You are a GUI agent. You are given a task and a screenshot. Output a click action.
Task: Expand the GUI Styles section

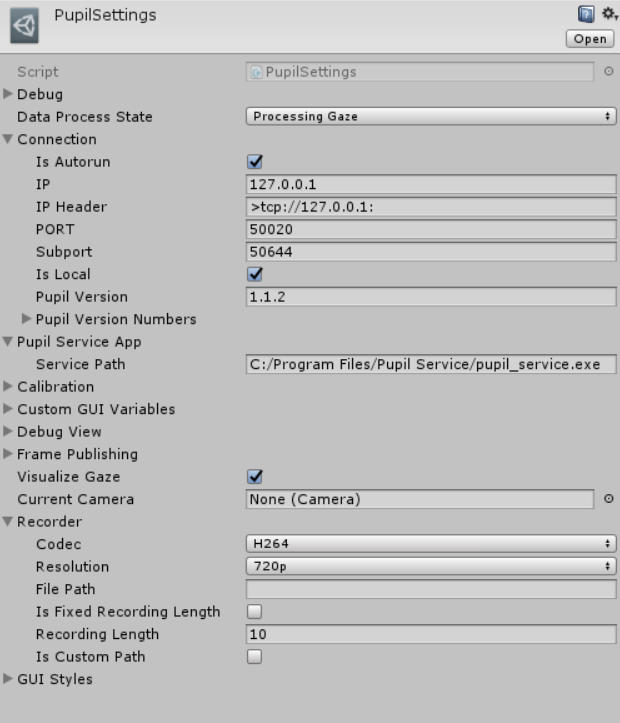tap(7, 679)
